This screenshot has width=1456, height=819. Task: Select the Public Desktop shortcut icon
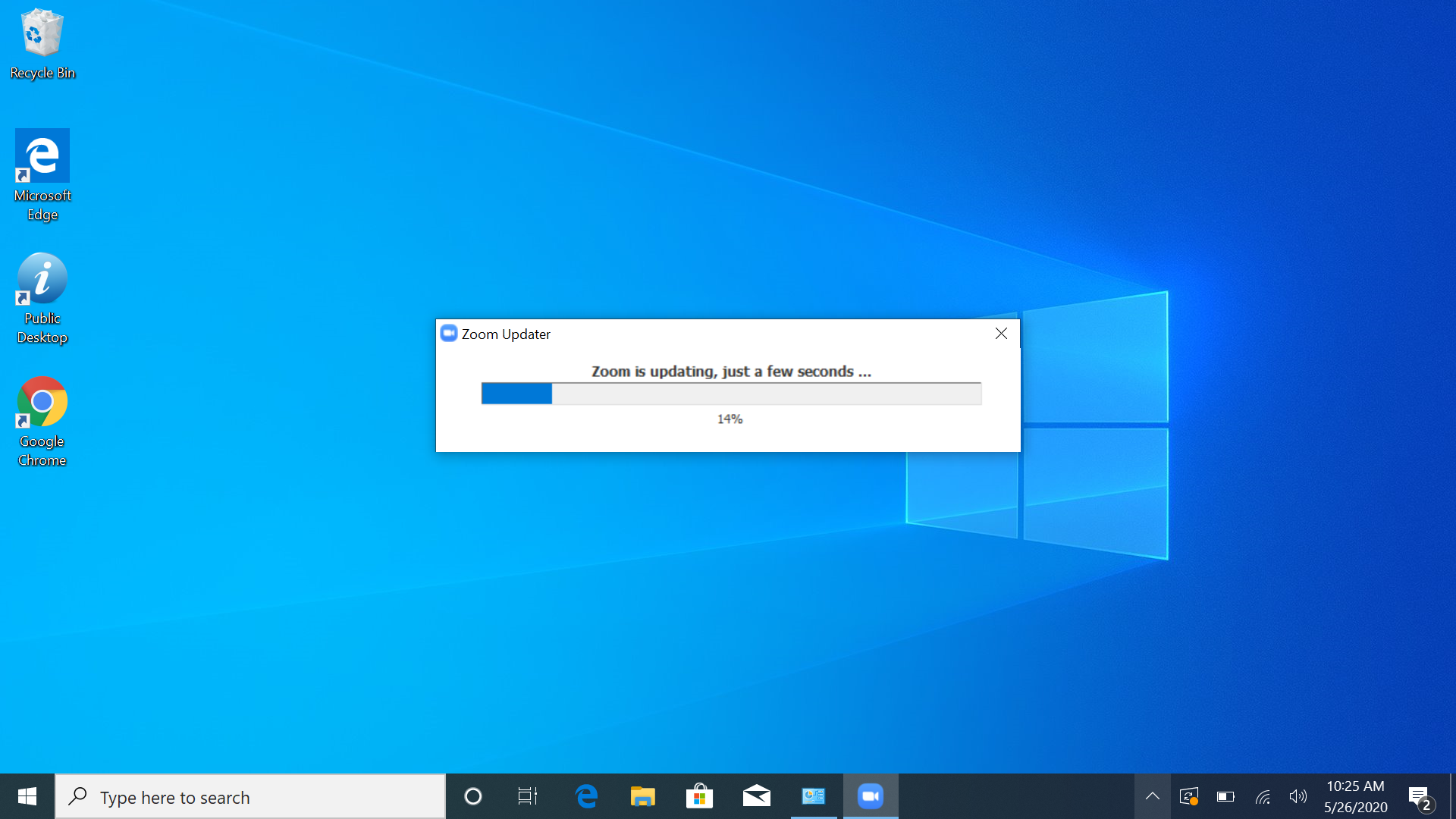(x=42, y=298)
